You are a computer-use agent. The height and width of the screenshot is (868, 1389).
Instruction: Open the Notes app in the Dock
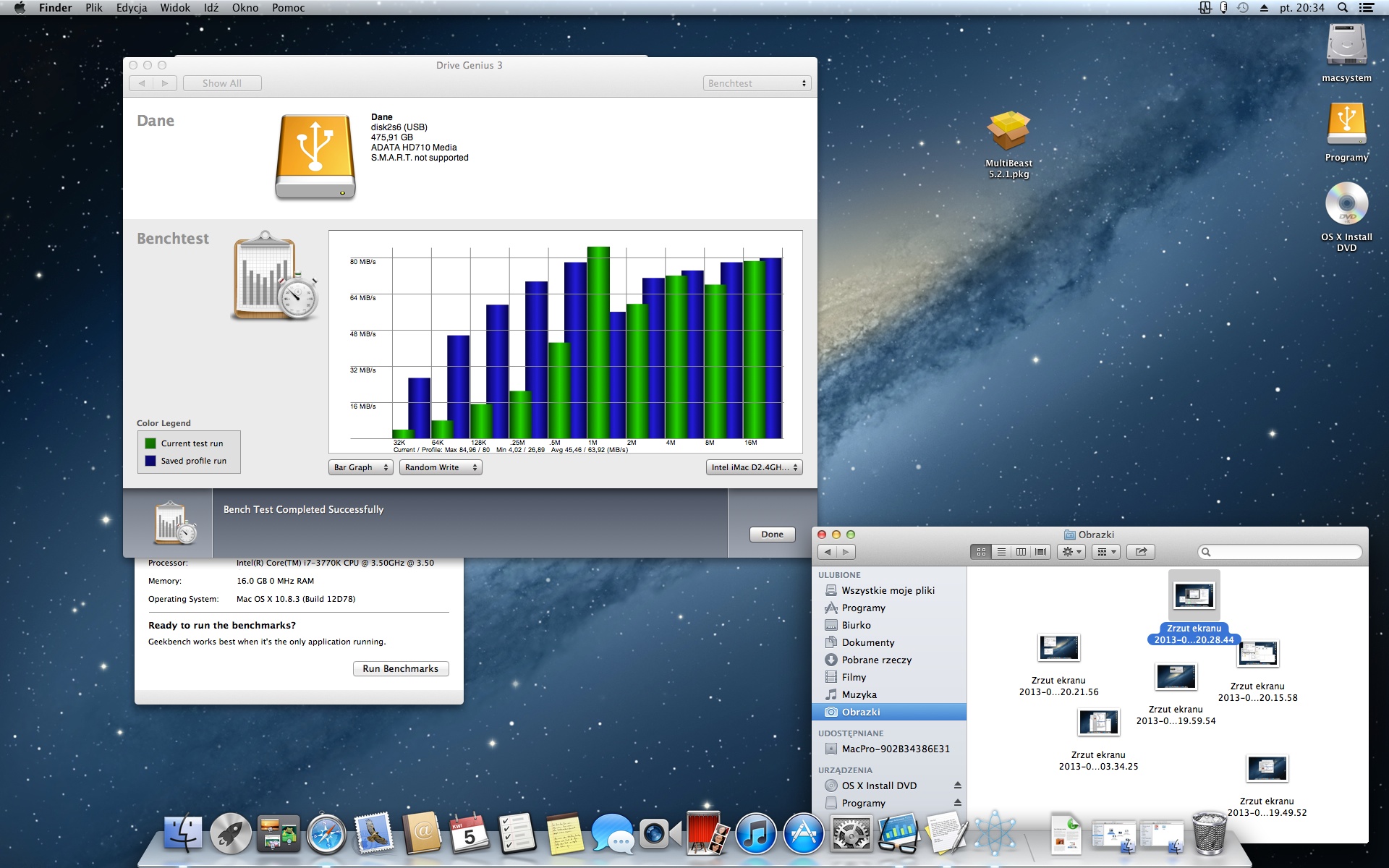pyautogui.click(x=564, y=833)
